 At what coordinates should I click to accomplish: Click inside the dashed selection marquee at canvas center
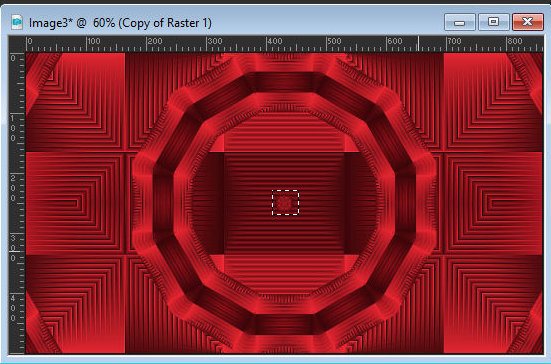coord(285,203)
